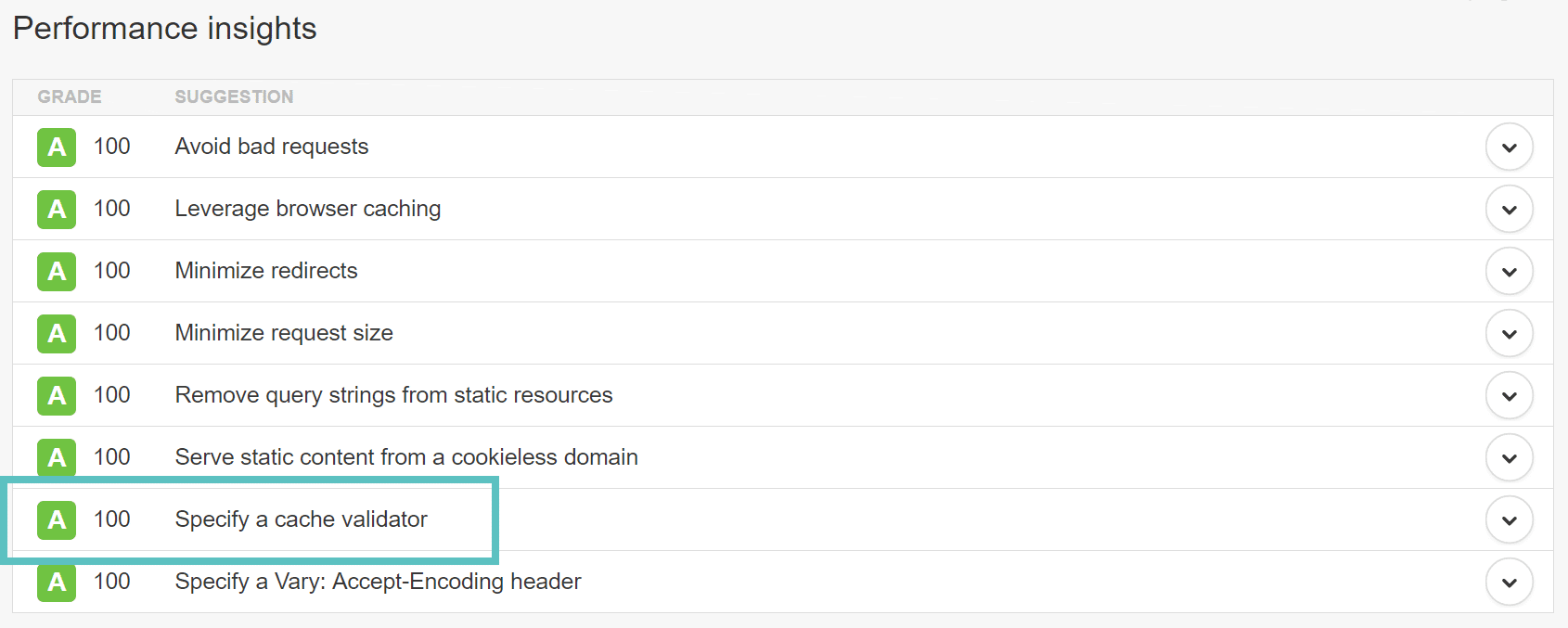Click the Remove query strings from static resources text
Screen dimensions: 1568x628
pos(392,395)
